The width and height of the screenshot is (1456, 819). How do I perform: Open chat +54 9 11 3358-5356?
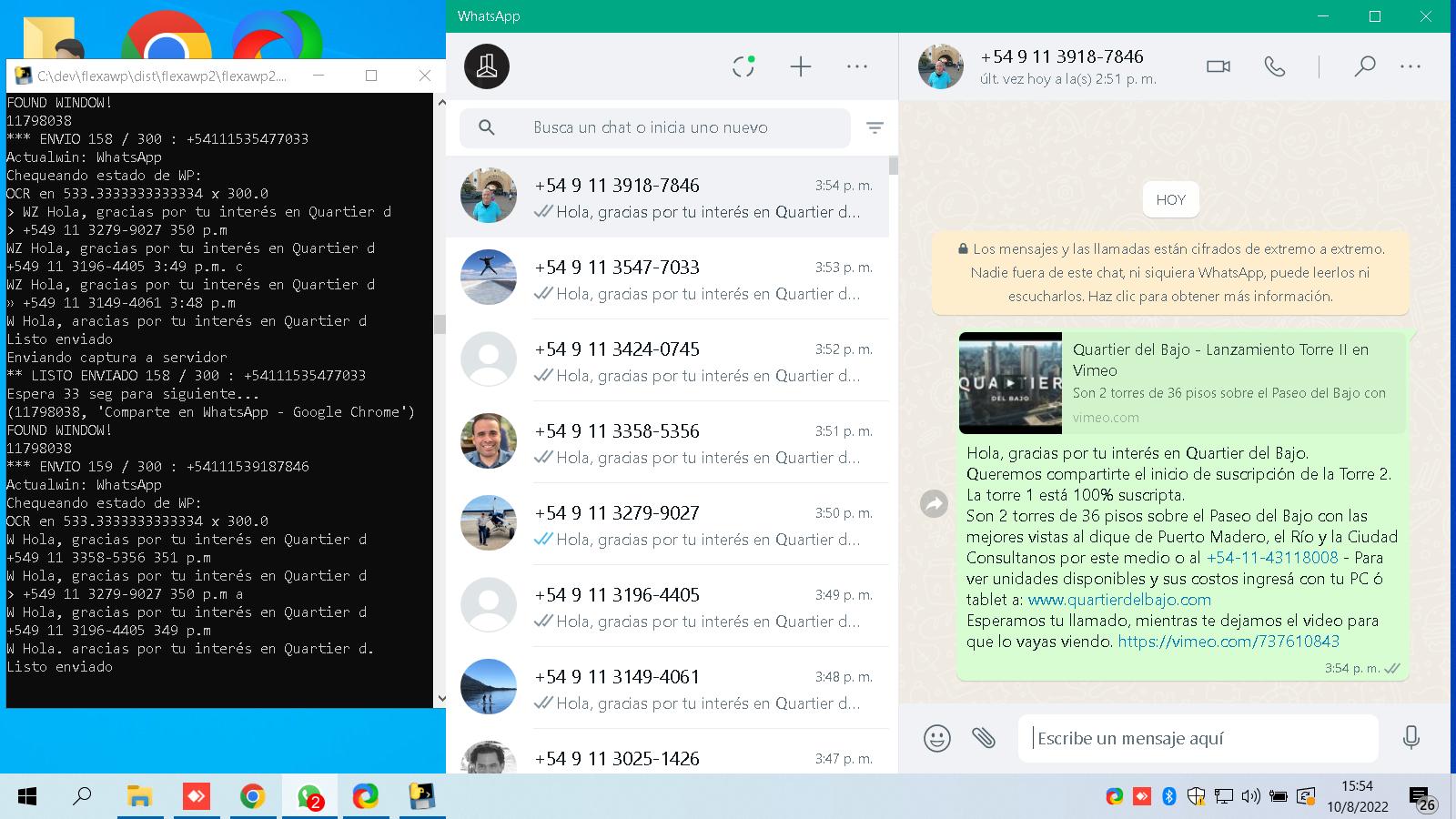(x=667, y=442)
